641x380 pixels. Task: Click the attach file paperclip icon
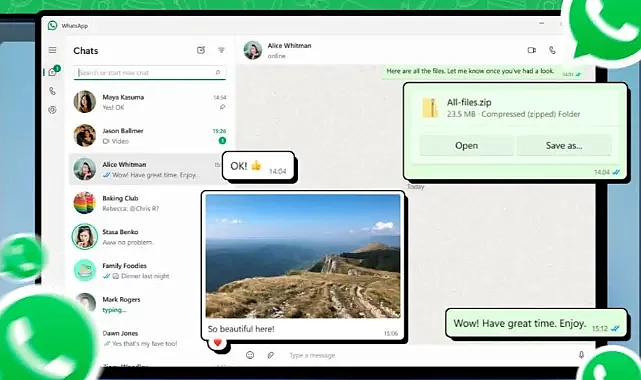pyautogui.click(x=271, y=355)
